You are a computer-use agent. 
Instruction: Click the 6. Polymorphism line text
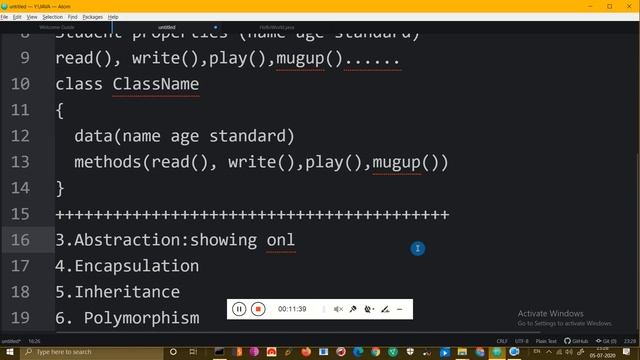[x=127, y=318]
